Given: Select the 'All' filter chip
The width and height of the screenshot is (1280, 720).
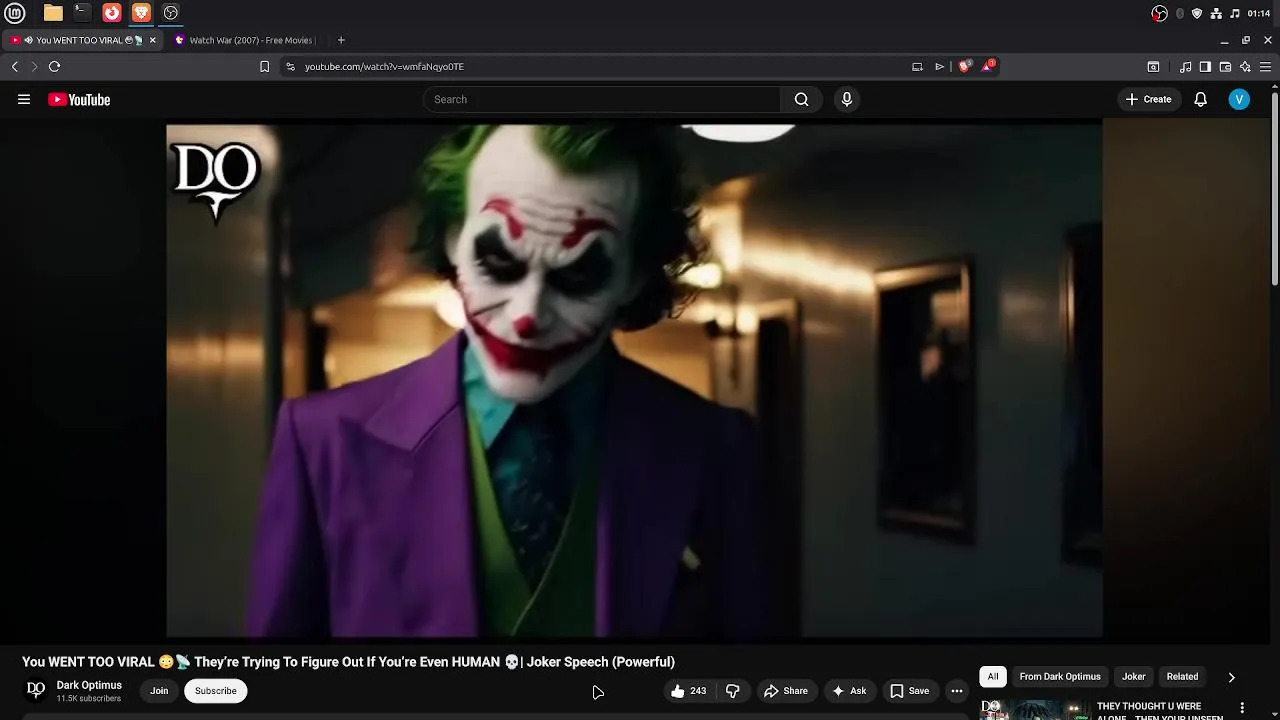Looking at the screenshot, I should [993, 677].
